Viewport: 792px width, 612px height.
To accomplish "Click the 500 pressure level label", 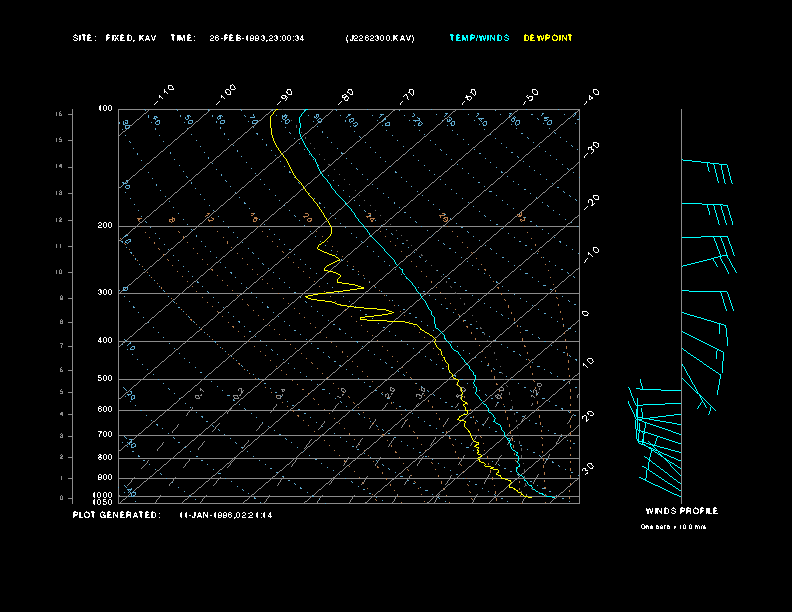I will pyautogui.click(x=105, y=379).
